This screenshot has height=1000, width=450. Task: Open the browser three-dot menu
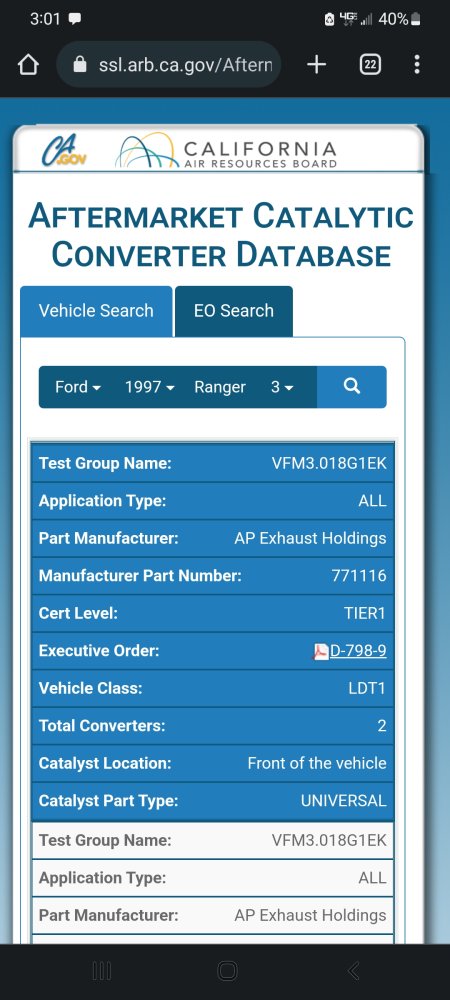(x=417, y=64)
